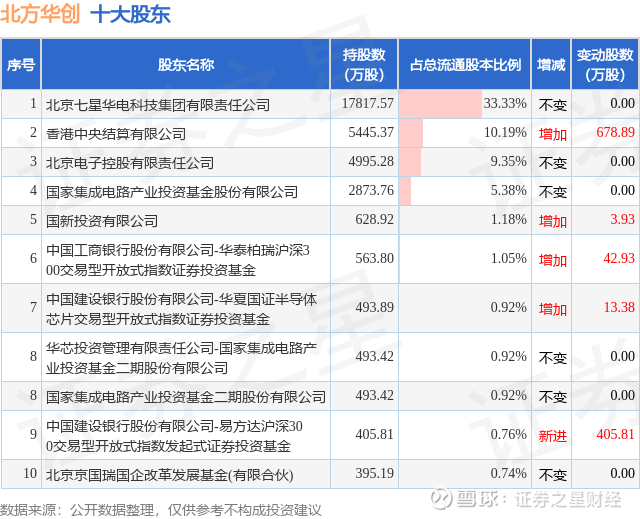Click the 395.19 shares value

point(374,473)
